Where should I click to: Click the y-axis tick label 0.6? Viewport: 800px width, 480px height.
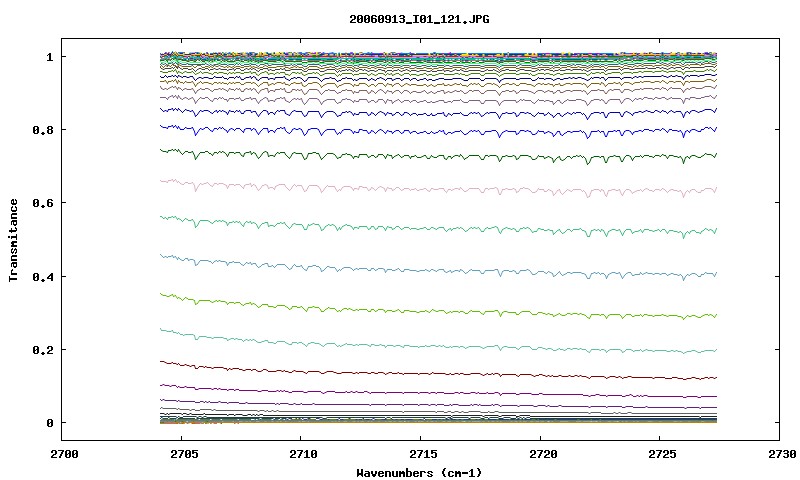click(x=43, y=203)
